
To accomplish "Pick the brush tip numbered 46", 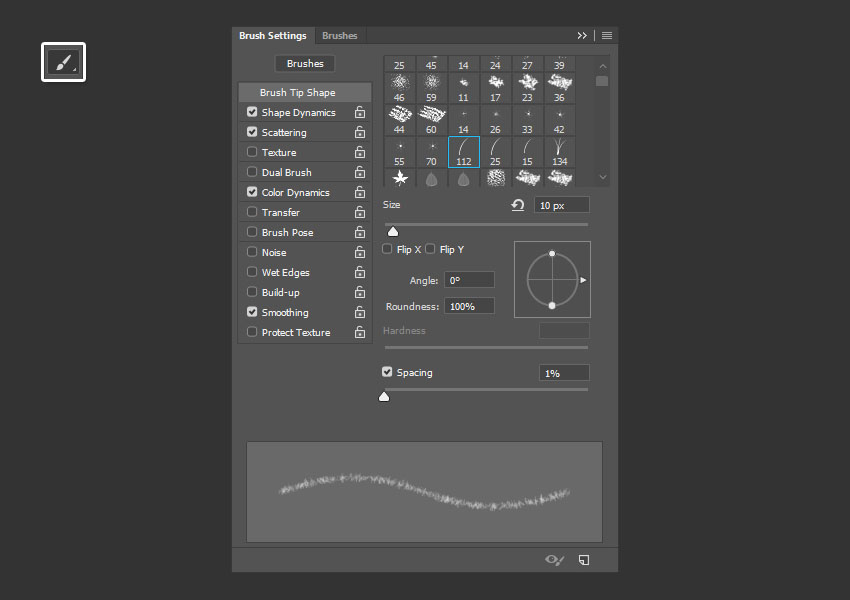I will (400, 88).
